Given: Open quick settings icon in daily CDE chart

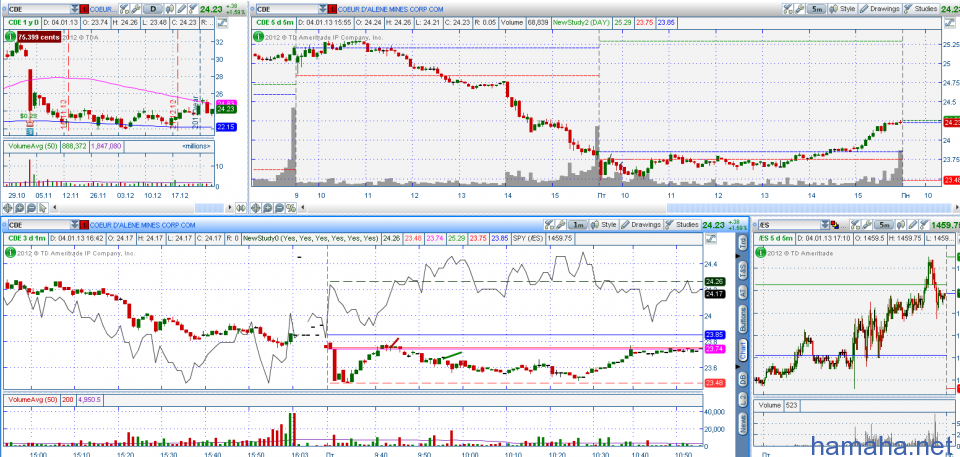Looking at the screenshot, I should coord(124,9).
